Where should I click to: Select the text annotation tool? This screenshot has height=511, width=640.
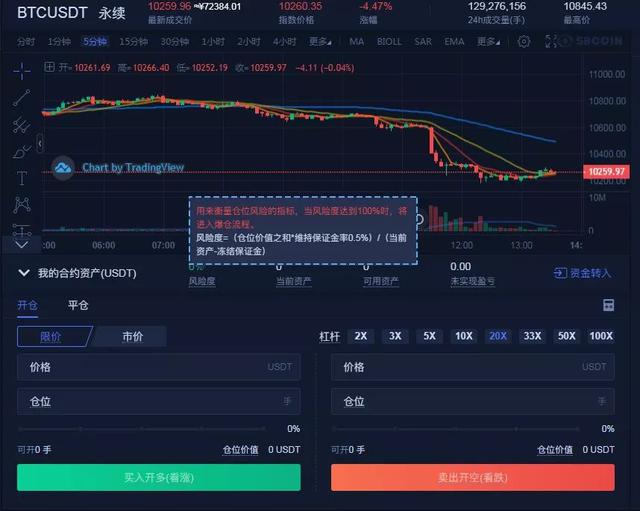tap(22, 178)
